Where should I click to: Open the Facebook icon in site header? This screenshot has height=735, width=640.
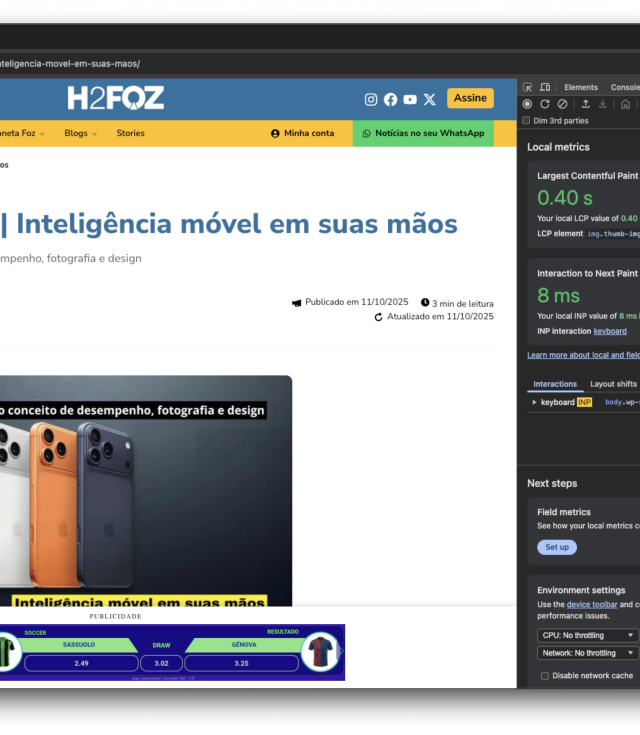point(390,99)
